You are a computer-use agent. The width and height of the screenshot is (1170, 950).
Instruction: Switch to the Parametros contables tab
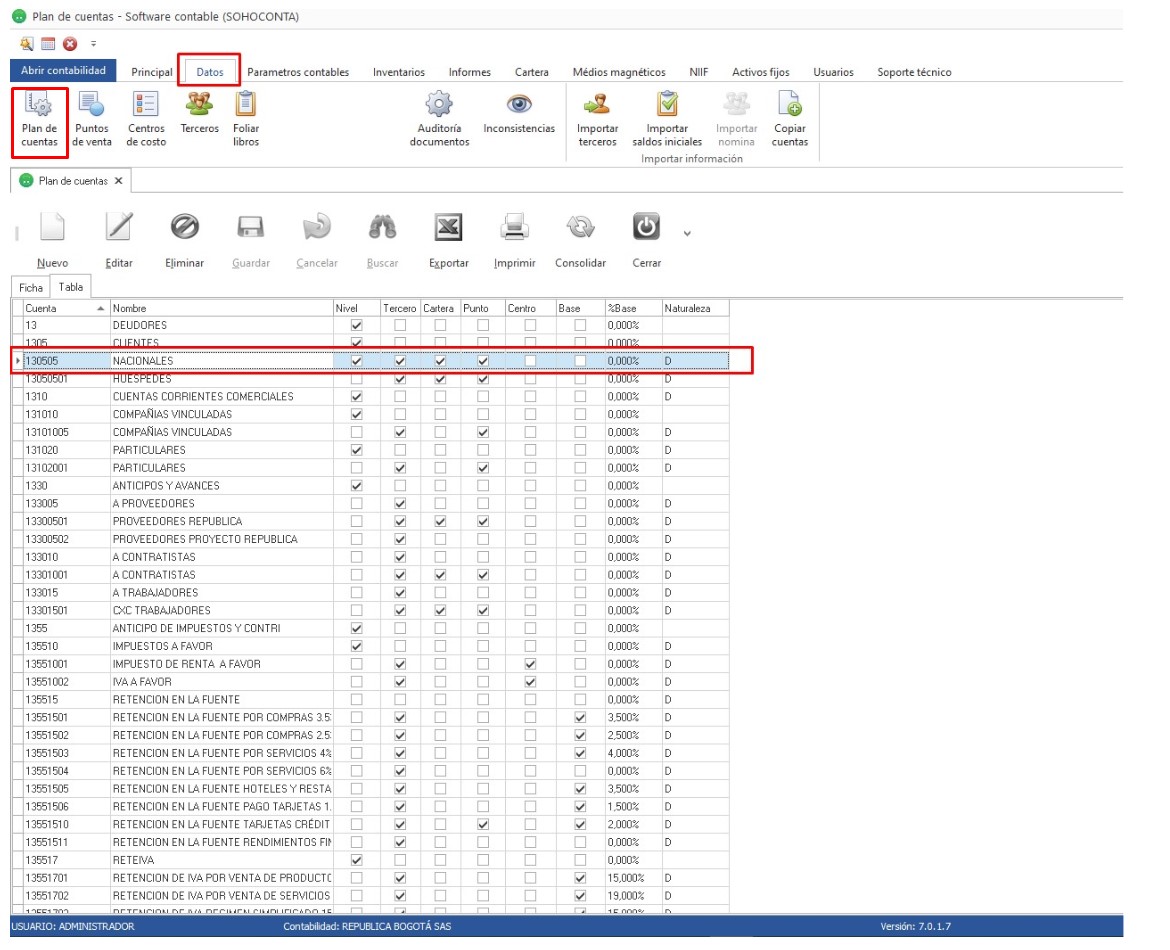[x=298, y=72]
